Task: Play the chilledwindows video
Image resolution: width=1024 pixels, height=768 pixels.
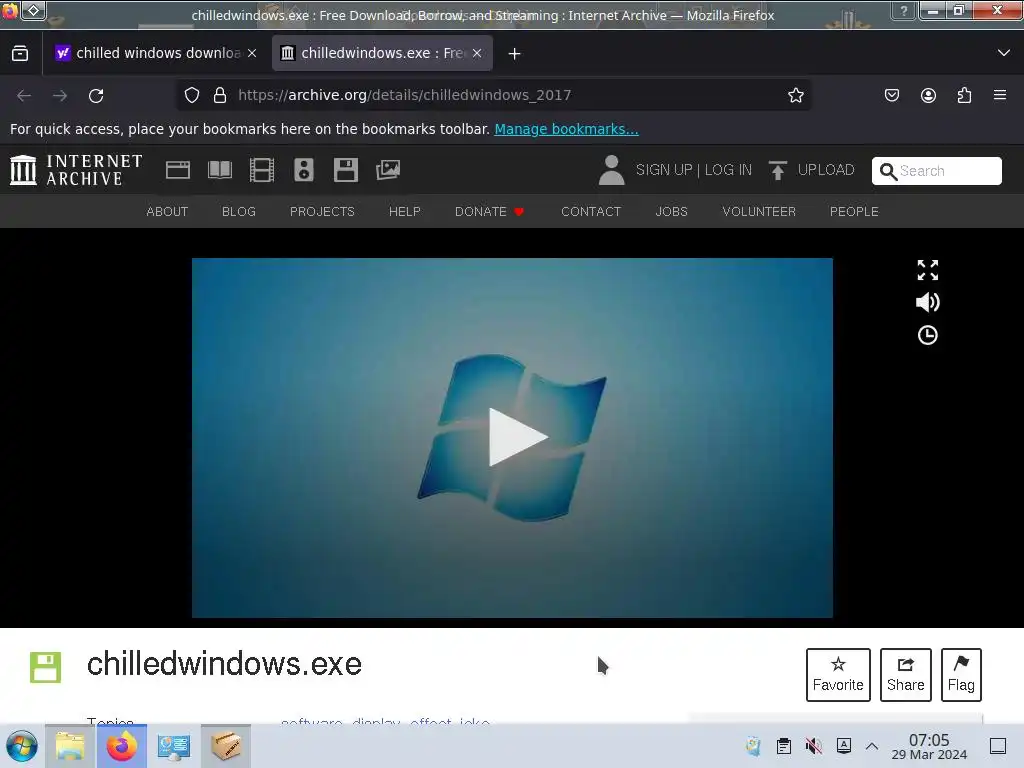Action: click(x=517, y=437)
